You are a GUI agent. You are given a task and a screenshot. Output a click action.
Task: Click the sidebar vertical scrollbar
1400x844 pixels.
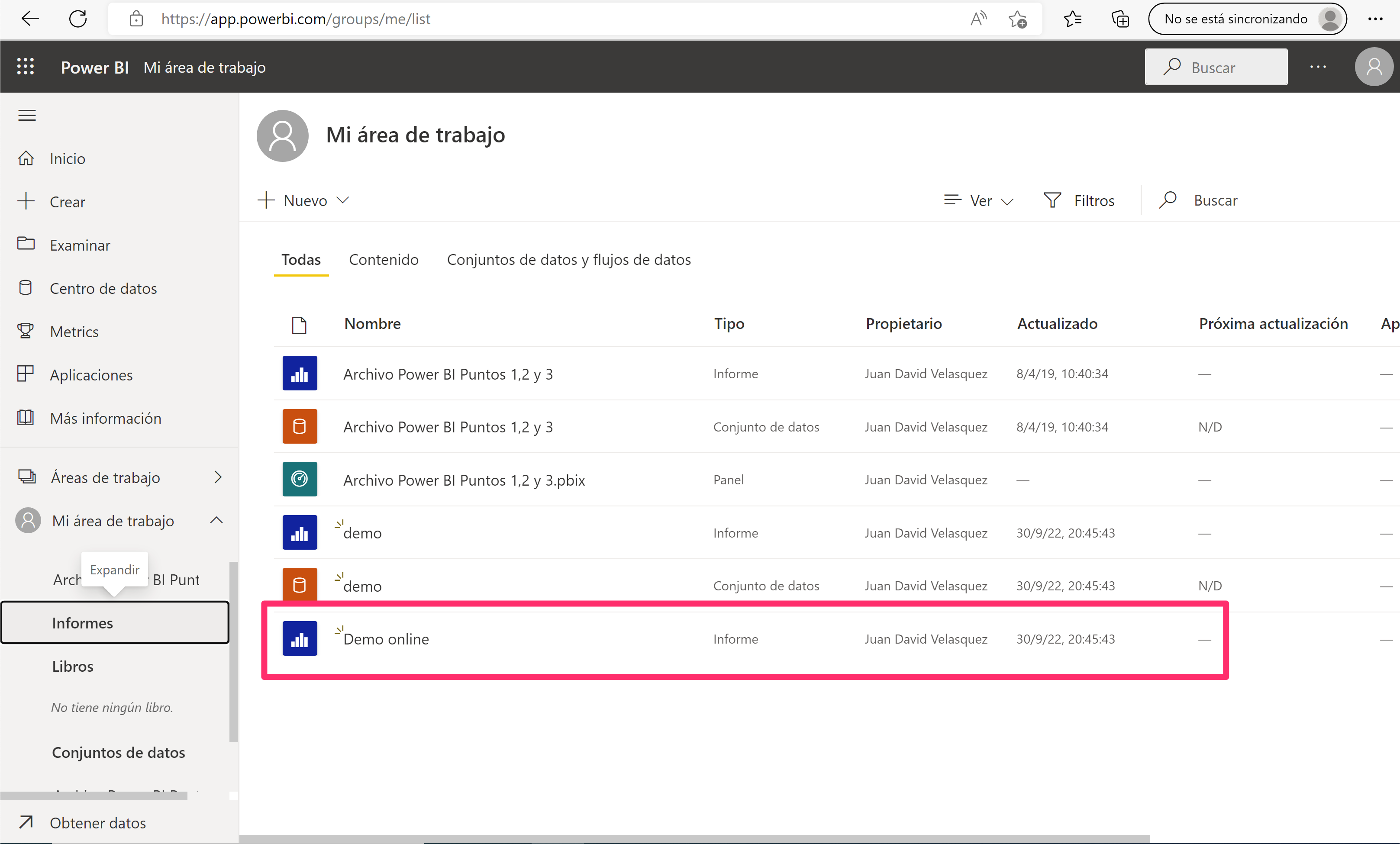tap(233, 652)
